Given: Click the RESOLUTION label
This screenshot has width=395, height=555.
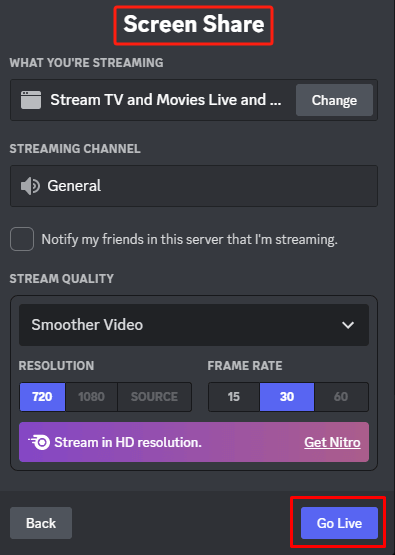Looking at the screenshot, I should [x=56, y=366].
